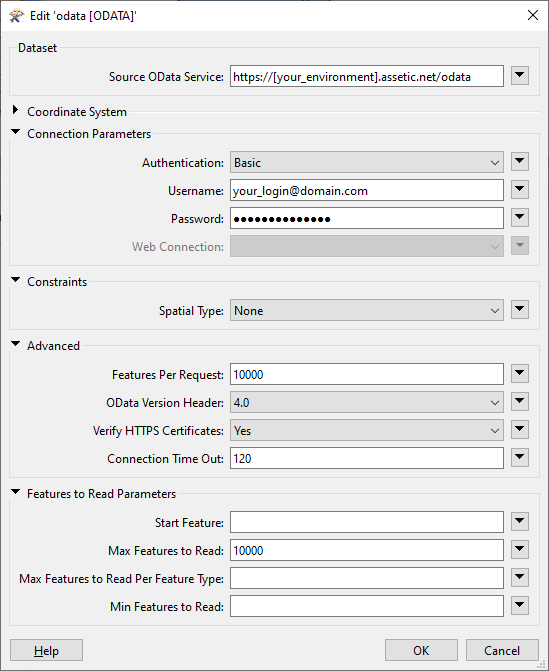
Task: Collapse the Features to Read Parameters section
Action: [15, 492]
